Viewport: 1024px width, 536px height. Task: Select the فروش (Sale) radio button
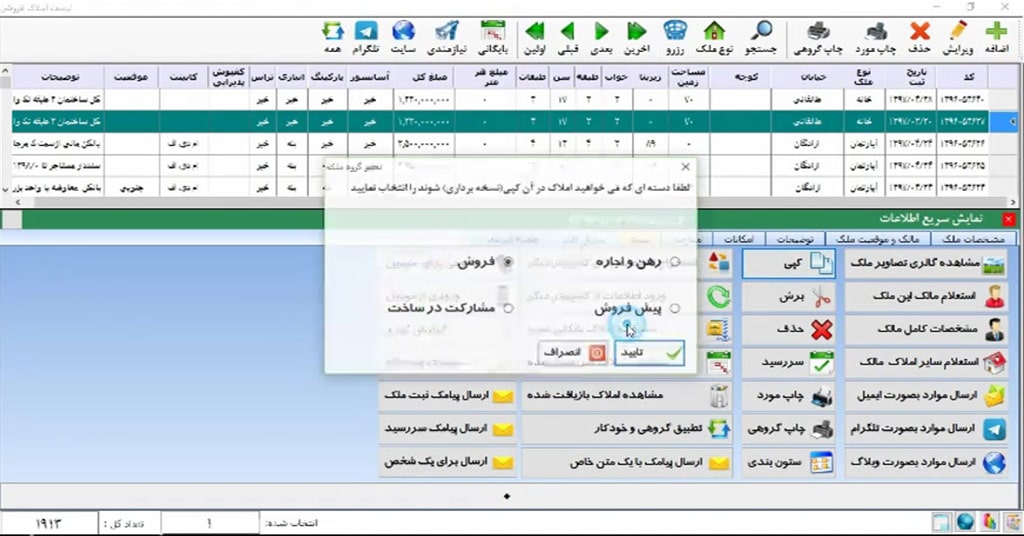(508, 262)
